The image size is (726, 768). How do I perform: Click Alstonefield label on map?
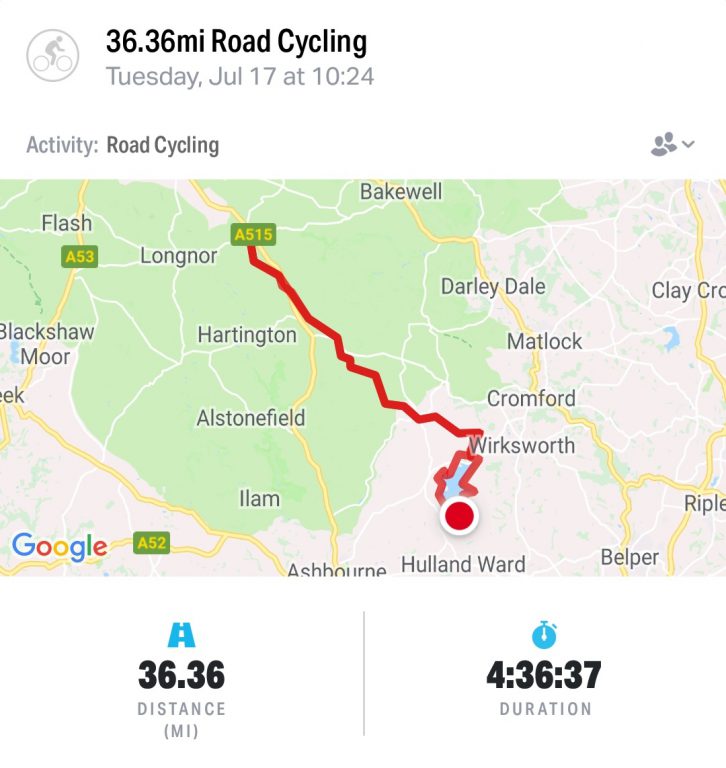pos(251,417)
